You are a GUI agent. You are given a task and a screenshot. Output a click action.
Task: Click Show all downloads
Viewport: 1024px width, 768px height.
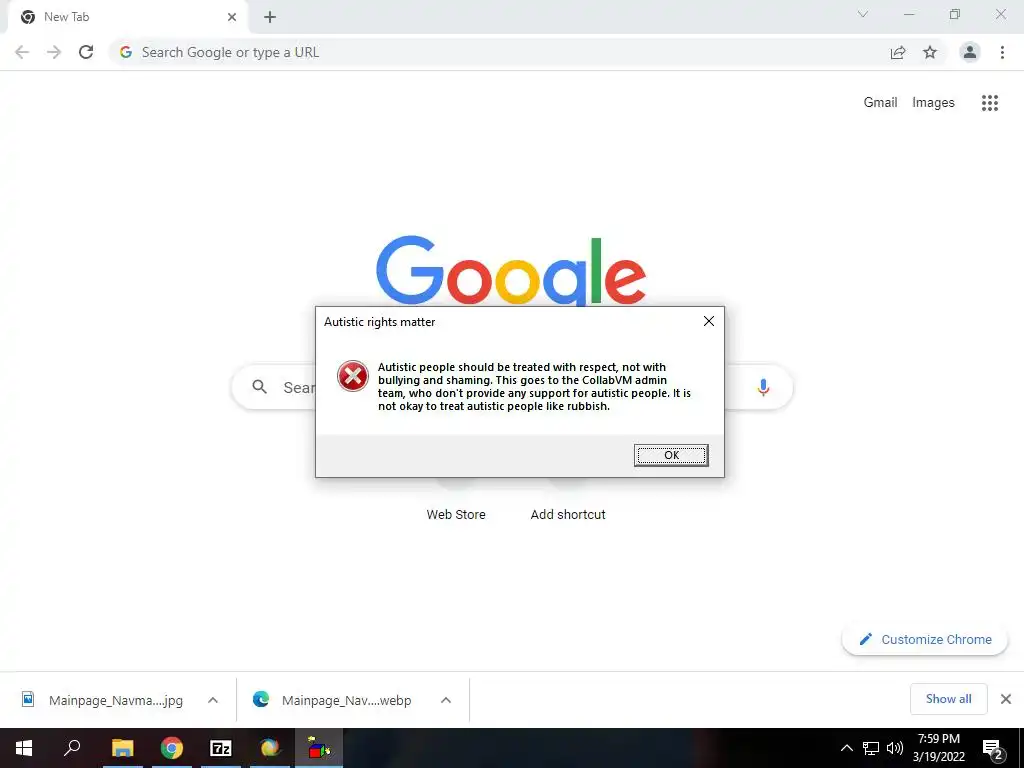pos(948,699)
